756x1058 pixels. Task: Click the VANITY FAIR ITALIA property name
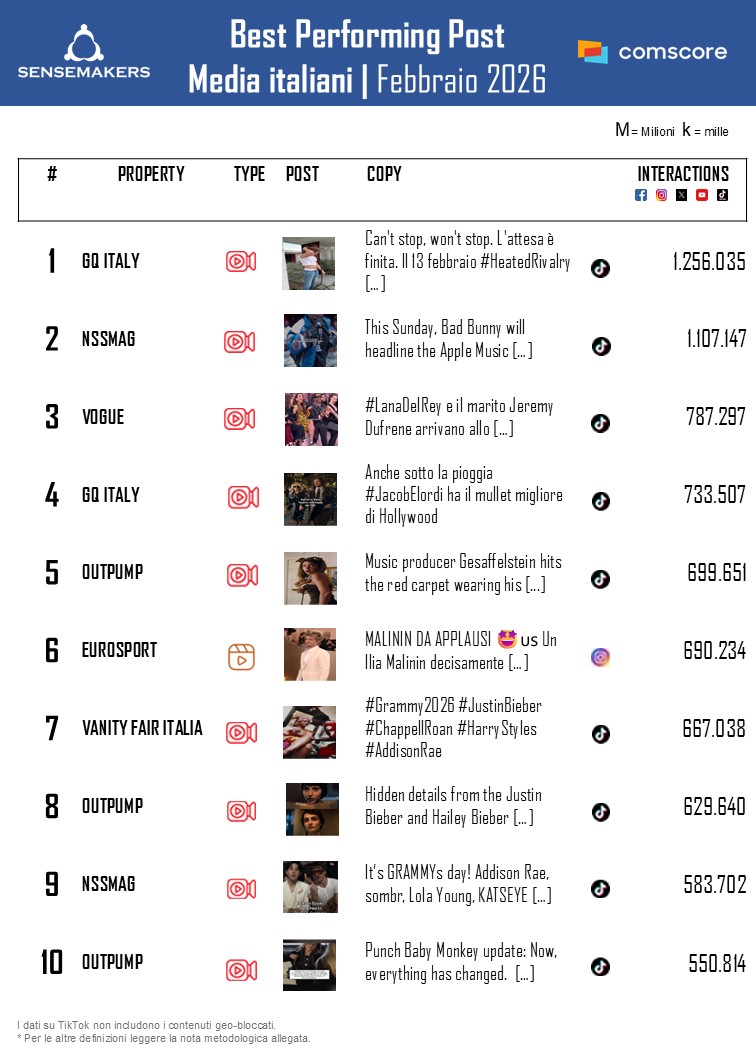pos(142,728)
